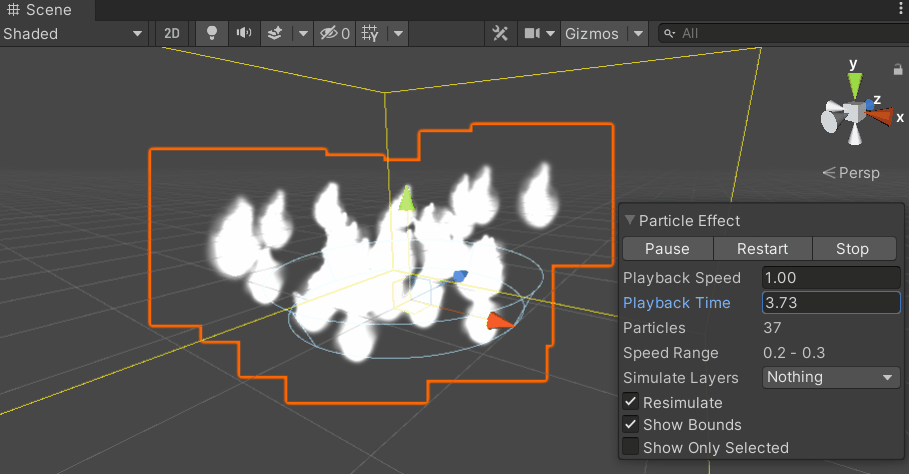The height and width of the screenshot is (474, 909).
Task: Toggle 2D view mode
Action: (x=172, y=34)
